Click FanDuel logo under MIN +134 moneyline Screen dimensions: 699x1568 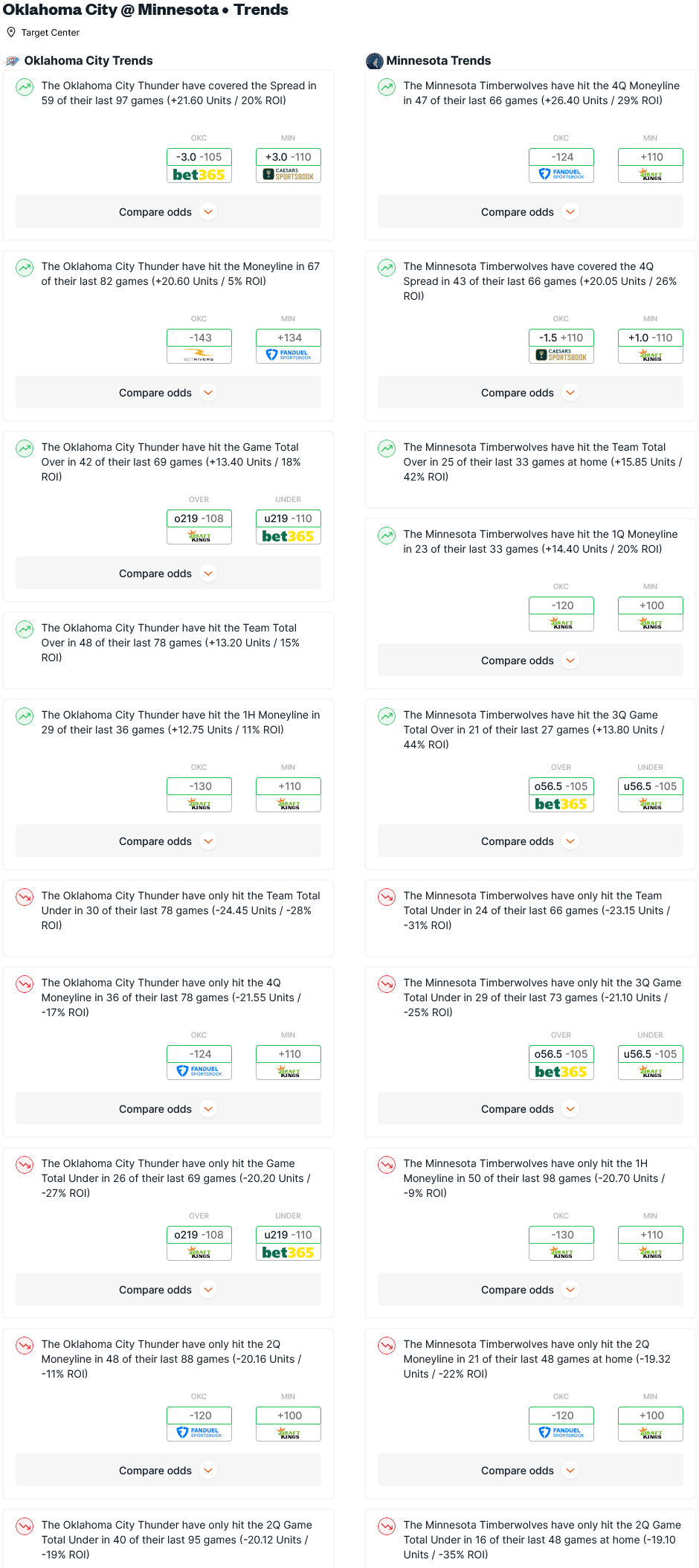[289, 356]
